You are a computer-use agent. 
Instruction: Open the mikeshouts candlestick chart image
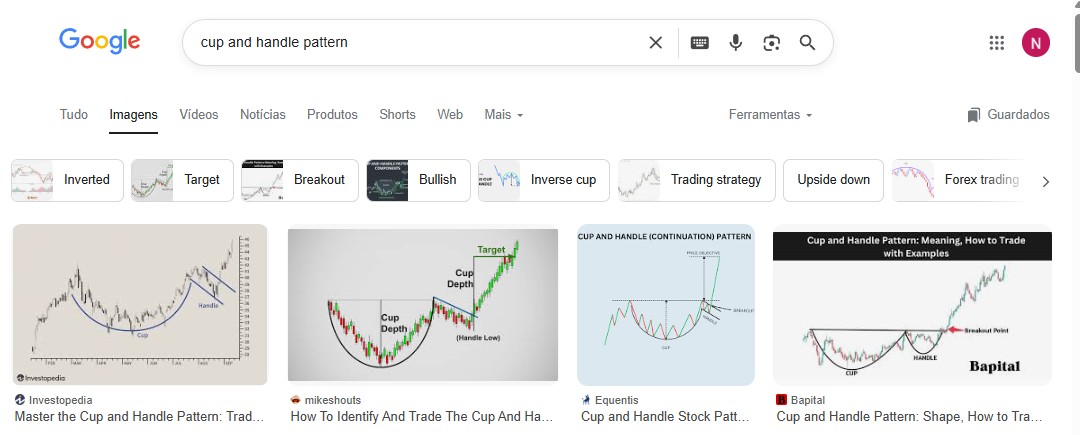click(x=423, y=305)
